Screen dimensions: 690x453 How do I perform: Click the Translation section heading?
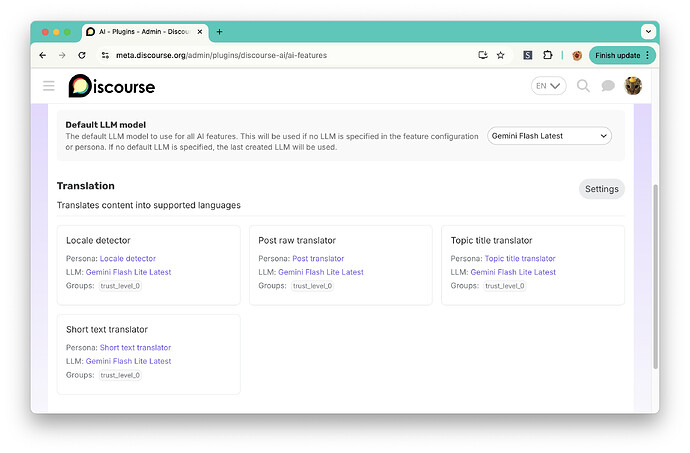(86, 186)
